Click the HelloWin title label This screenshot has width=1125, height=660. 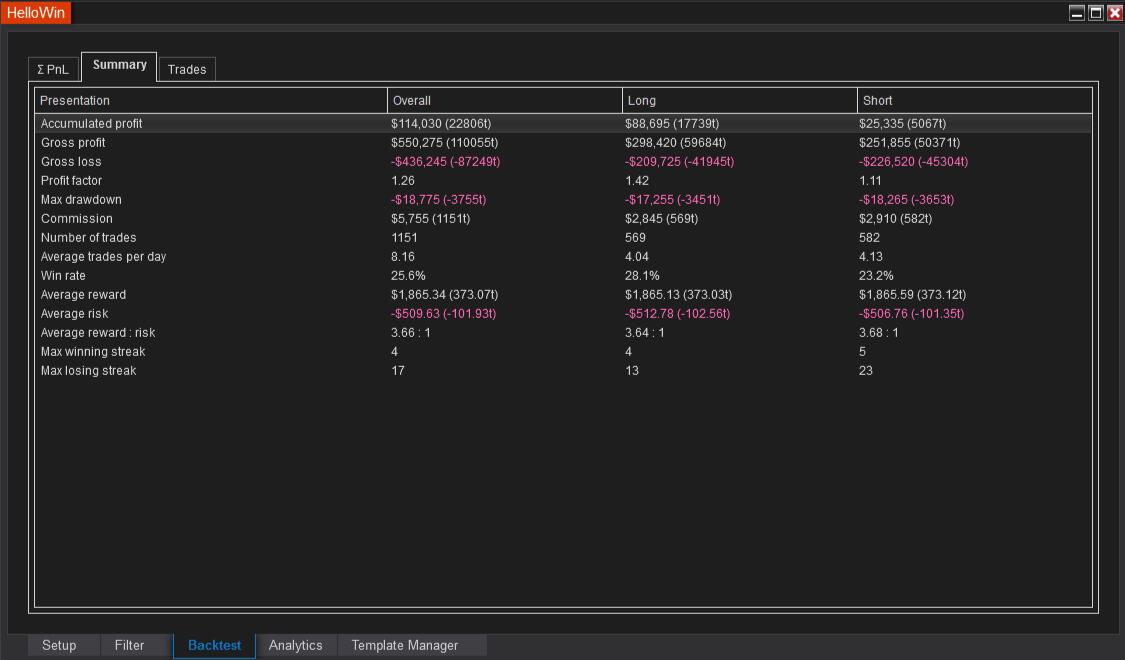pyautogui.click(x=36, y=13)
